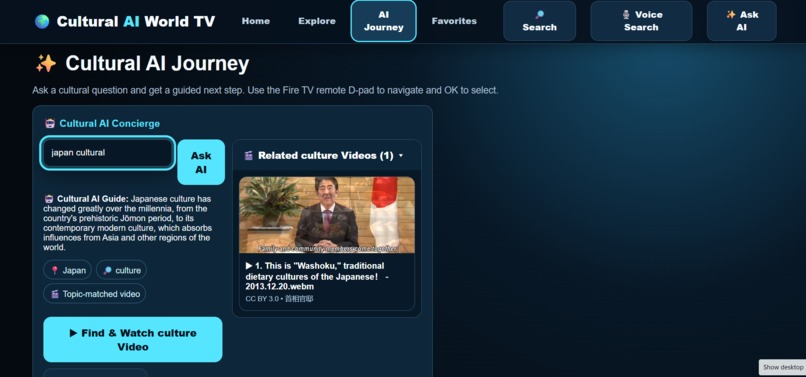
Task: Click clapperboard icon in Topic-matched chip
Action: pyautogui.click(x=55, y=294)
